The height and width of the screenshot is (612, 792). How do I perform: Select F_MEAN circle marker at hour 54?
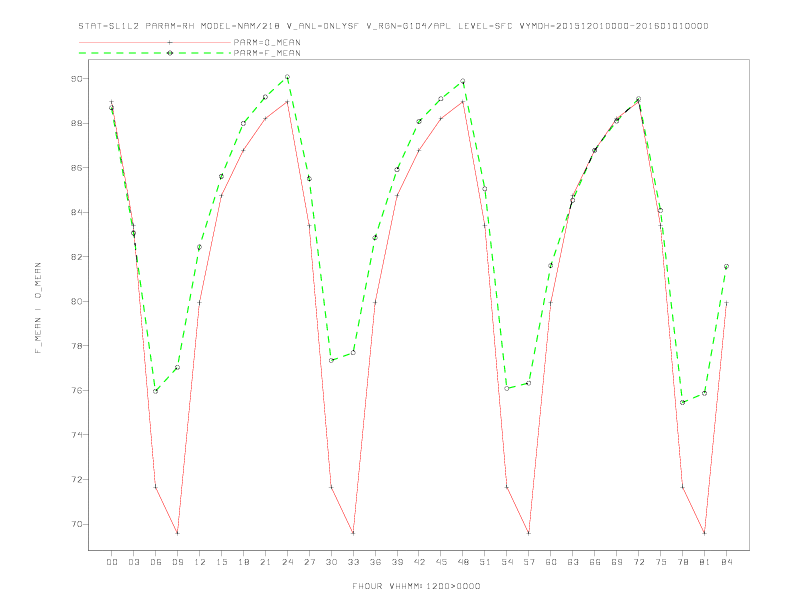point(507,388)
